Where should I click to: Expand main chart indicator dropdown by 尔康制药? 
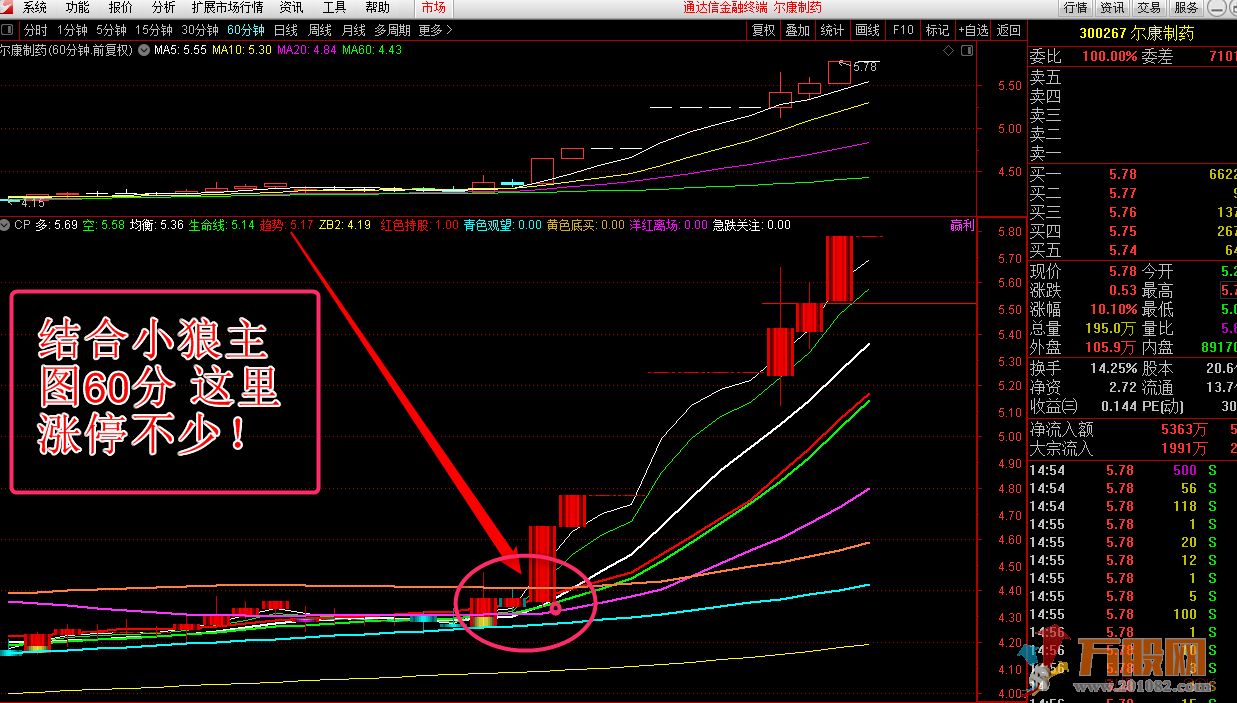145,49
